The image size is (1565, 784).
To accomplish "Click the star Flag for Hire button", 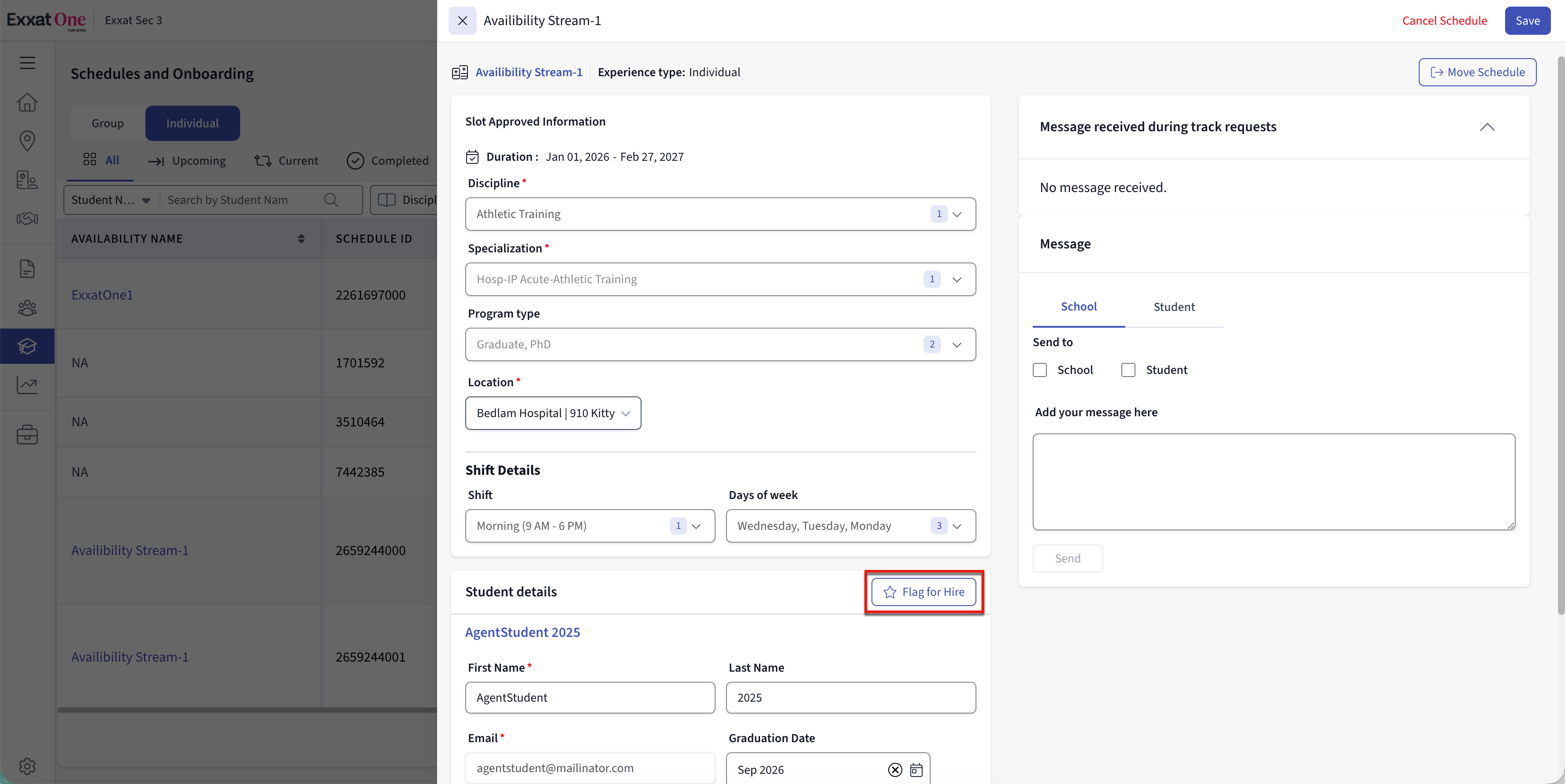I will (923, 592).
